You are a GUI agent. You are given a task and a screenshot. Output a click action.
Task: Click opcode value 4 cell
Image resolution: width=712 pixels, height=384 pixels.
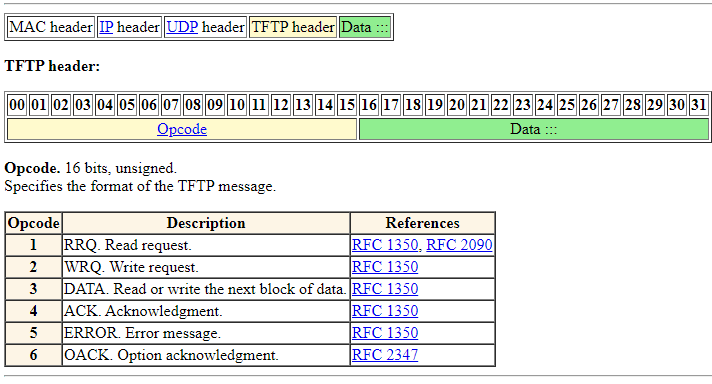click(x=34, y=311)
